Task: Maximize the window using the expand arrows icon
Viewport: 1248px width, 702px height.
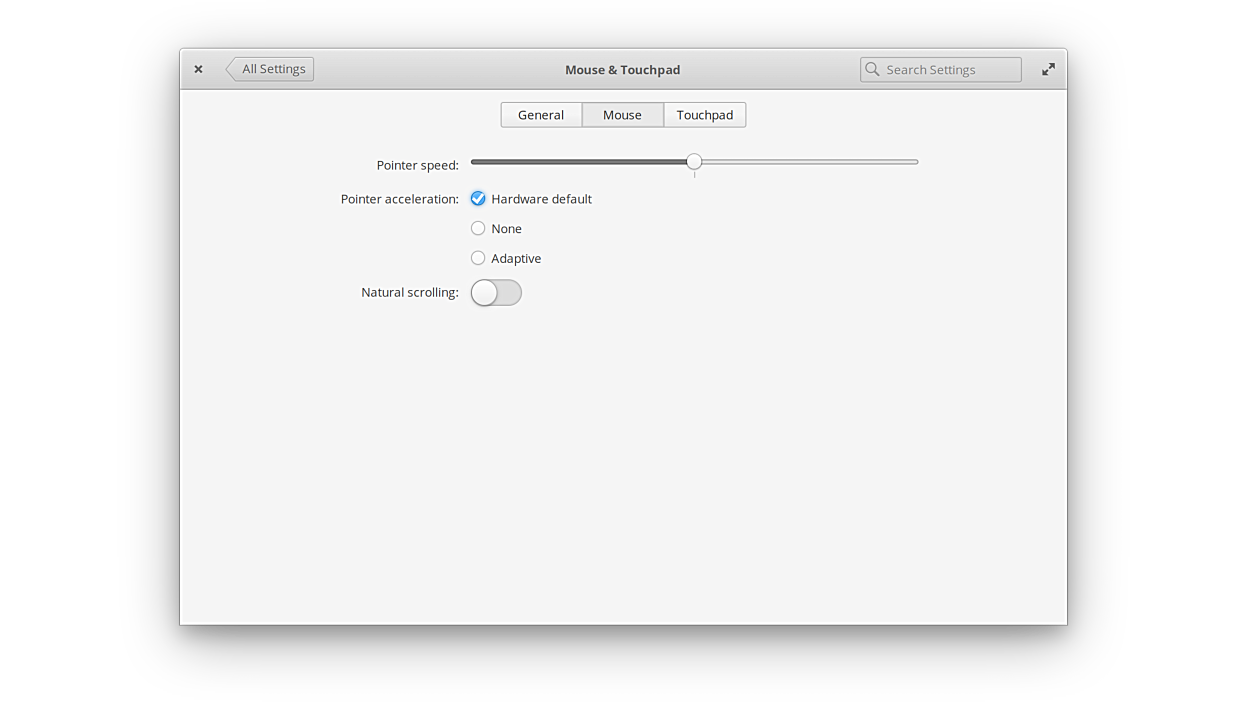Action: [1048, 69]
